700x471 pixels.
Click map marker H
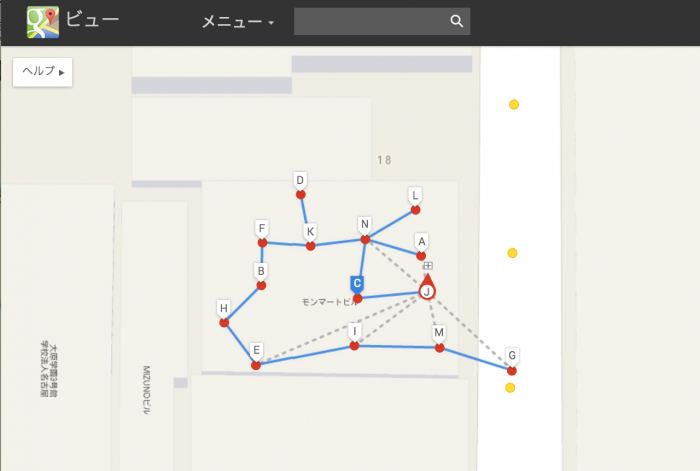[x=224, y=313]
